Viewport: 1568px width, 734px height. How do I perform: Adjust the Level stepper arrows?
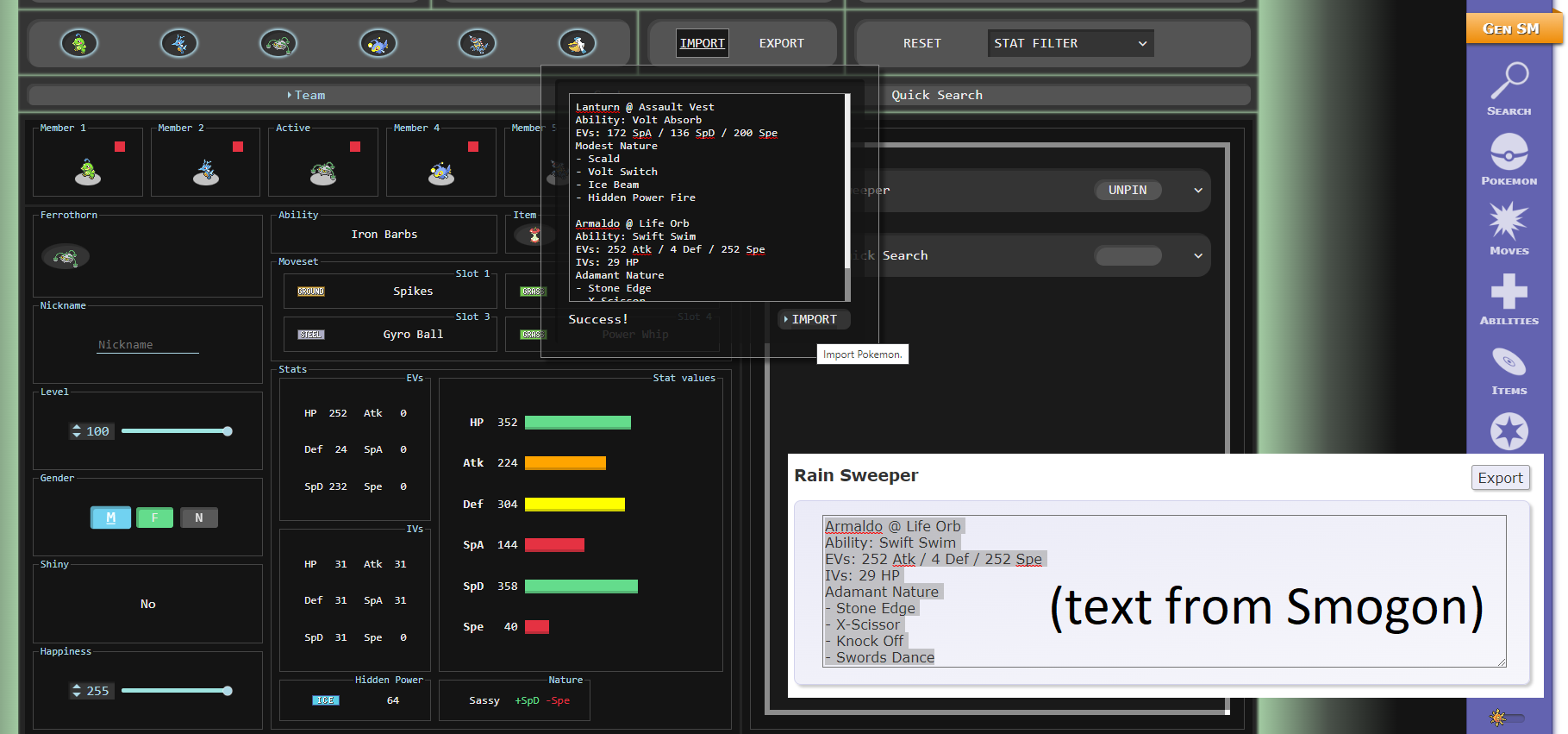(77, 431)
